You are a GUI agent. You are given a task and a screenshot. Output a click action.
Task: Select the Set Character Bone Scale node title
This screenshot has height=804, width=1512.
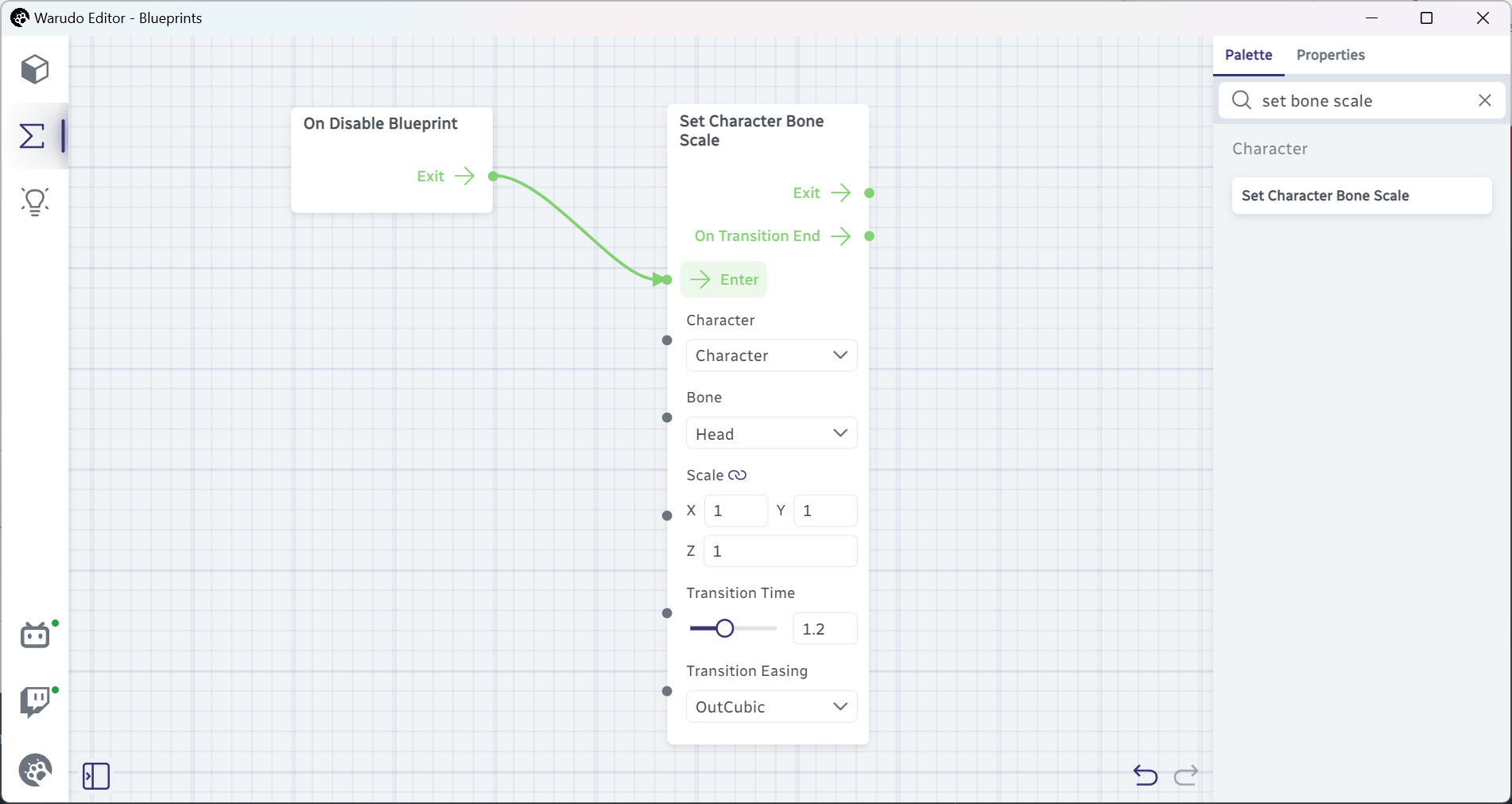[x=751, y=130]
